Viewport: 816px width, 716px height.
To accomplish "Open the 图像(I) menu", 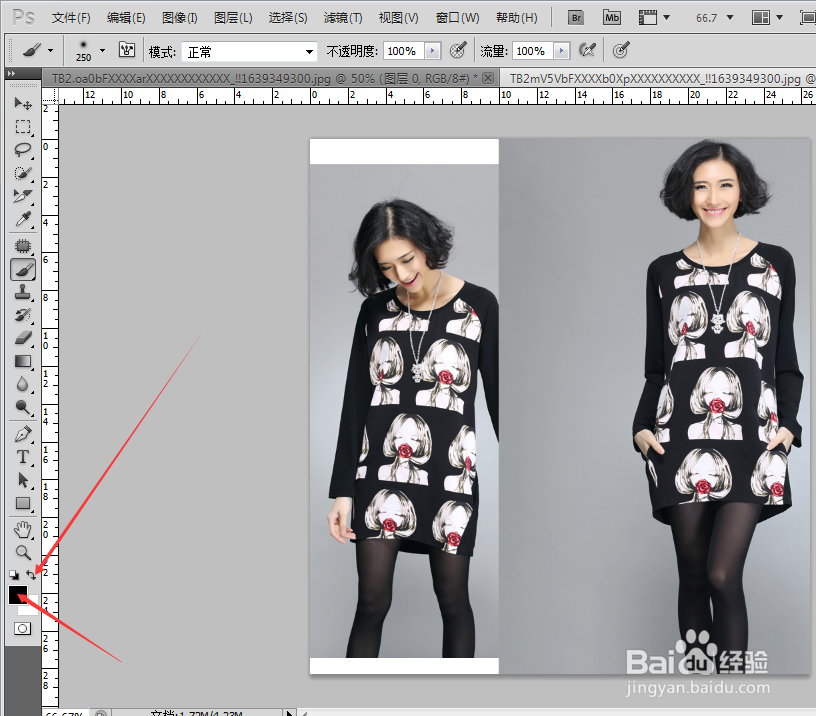I will pos(180,18).
